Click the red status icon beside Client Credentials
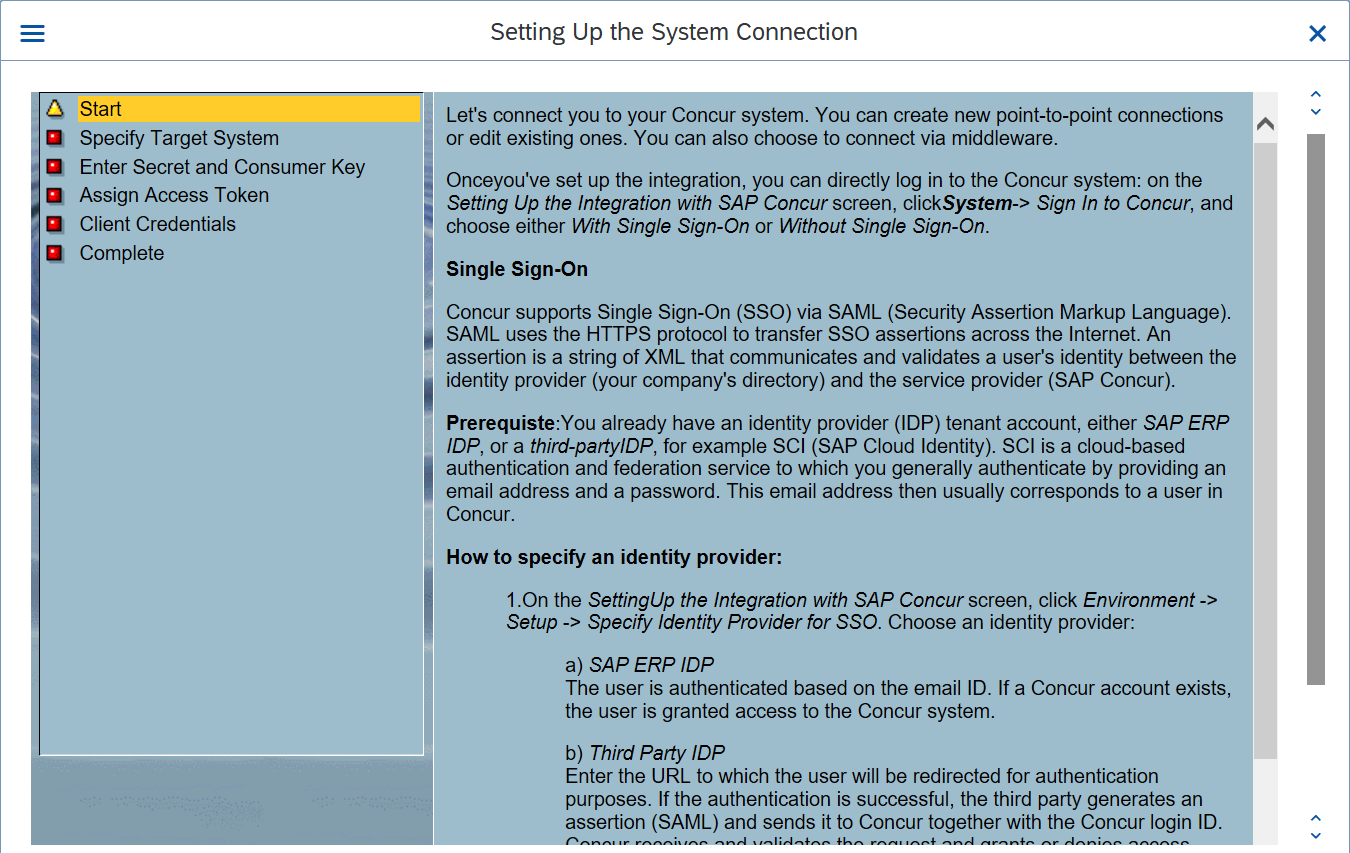This screenshot has height=853, width=1350. [x=55, y=224]
